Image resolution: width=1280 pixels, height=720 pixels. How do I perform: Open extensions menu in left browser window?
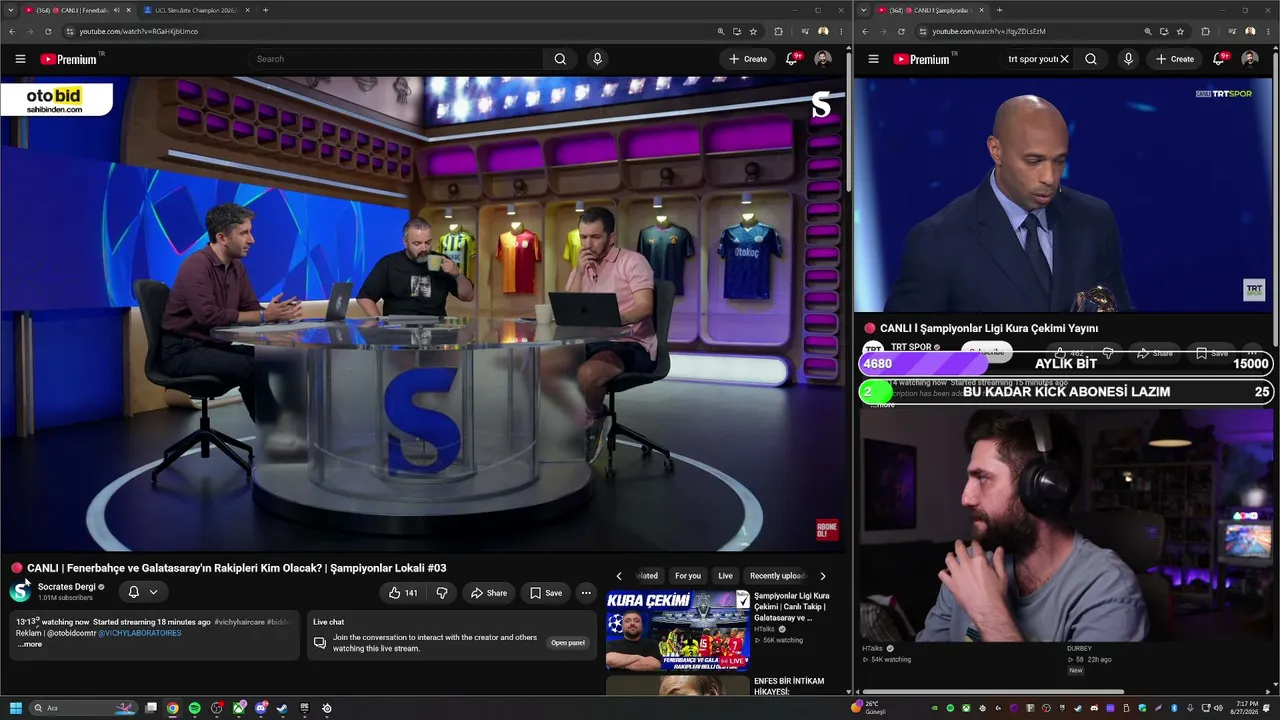[x=778, y=31]
